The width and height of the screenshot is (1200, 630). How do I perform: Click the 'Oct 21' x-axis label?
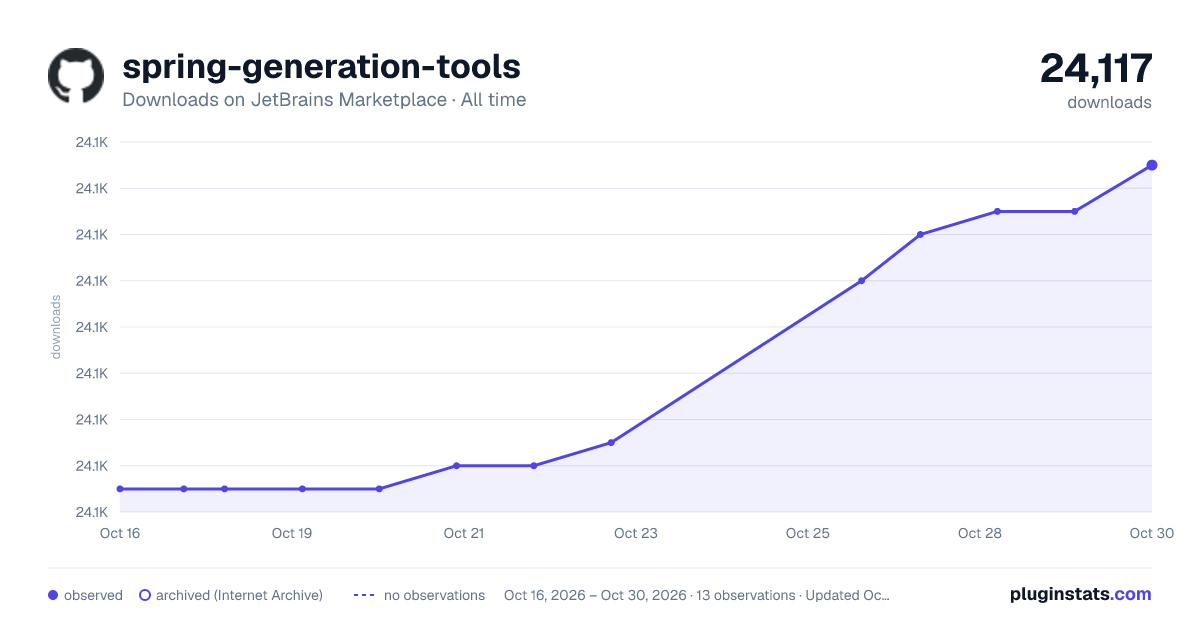tap(464, 533)
